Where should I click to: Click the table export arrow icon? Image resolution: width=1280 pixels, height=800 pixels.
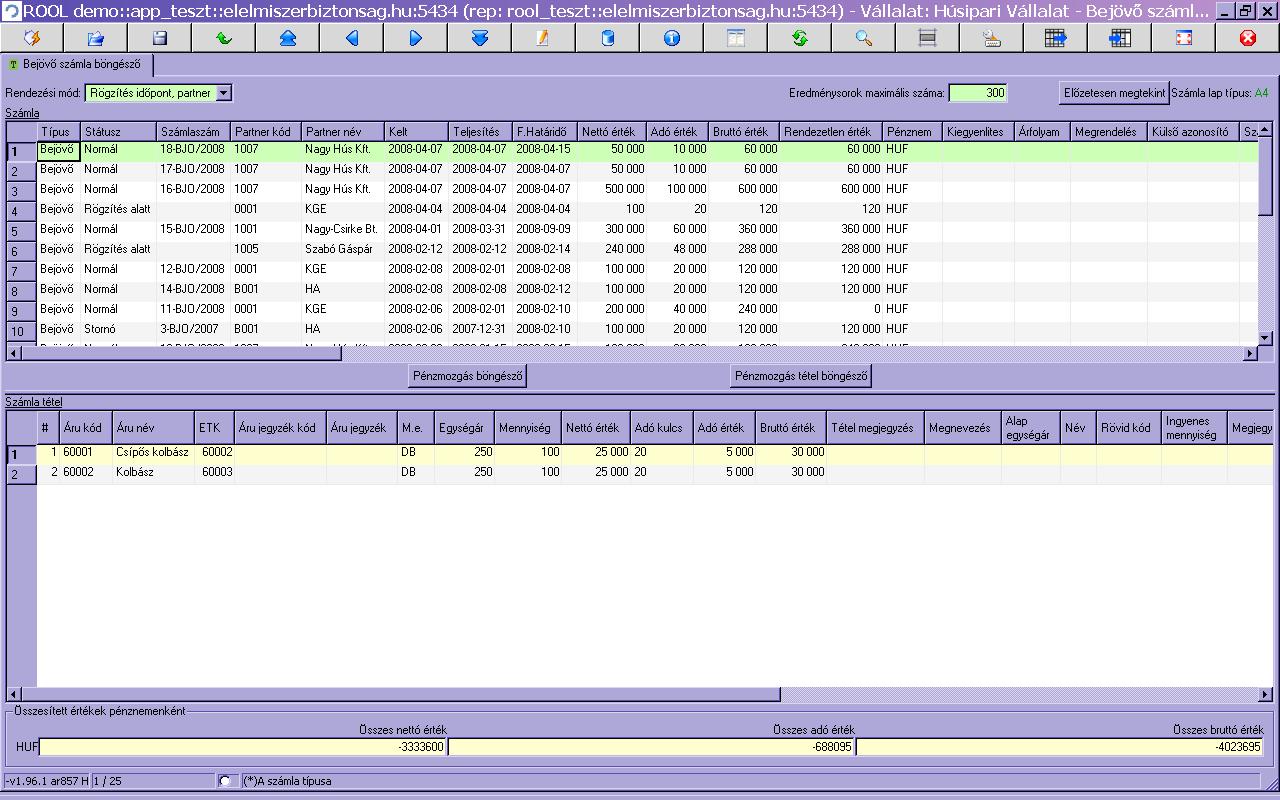[1056, 38]
